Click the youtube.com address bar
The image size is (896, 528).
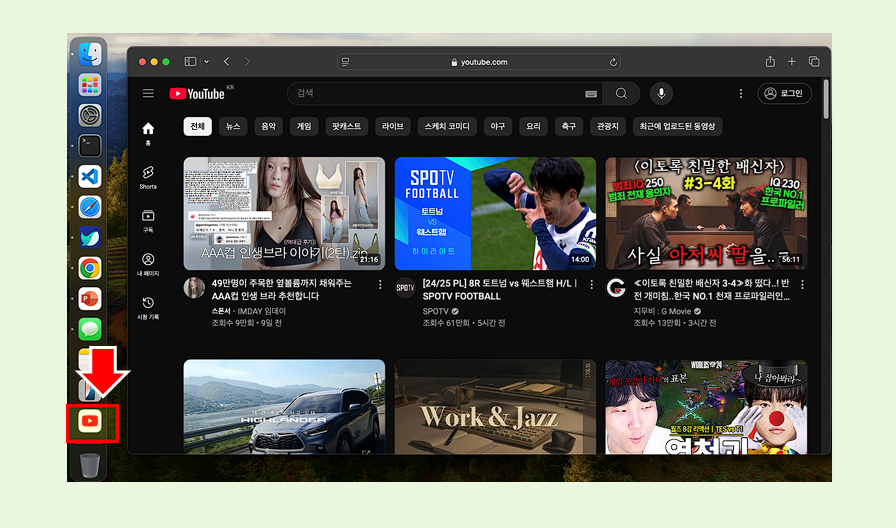click(x=479, y=62)
